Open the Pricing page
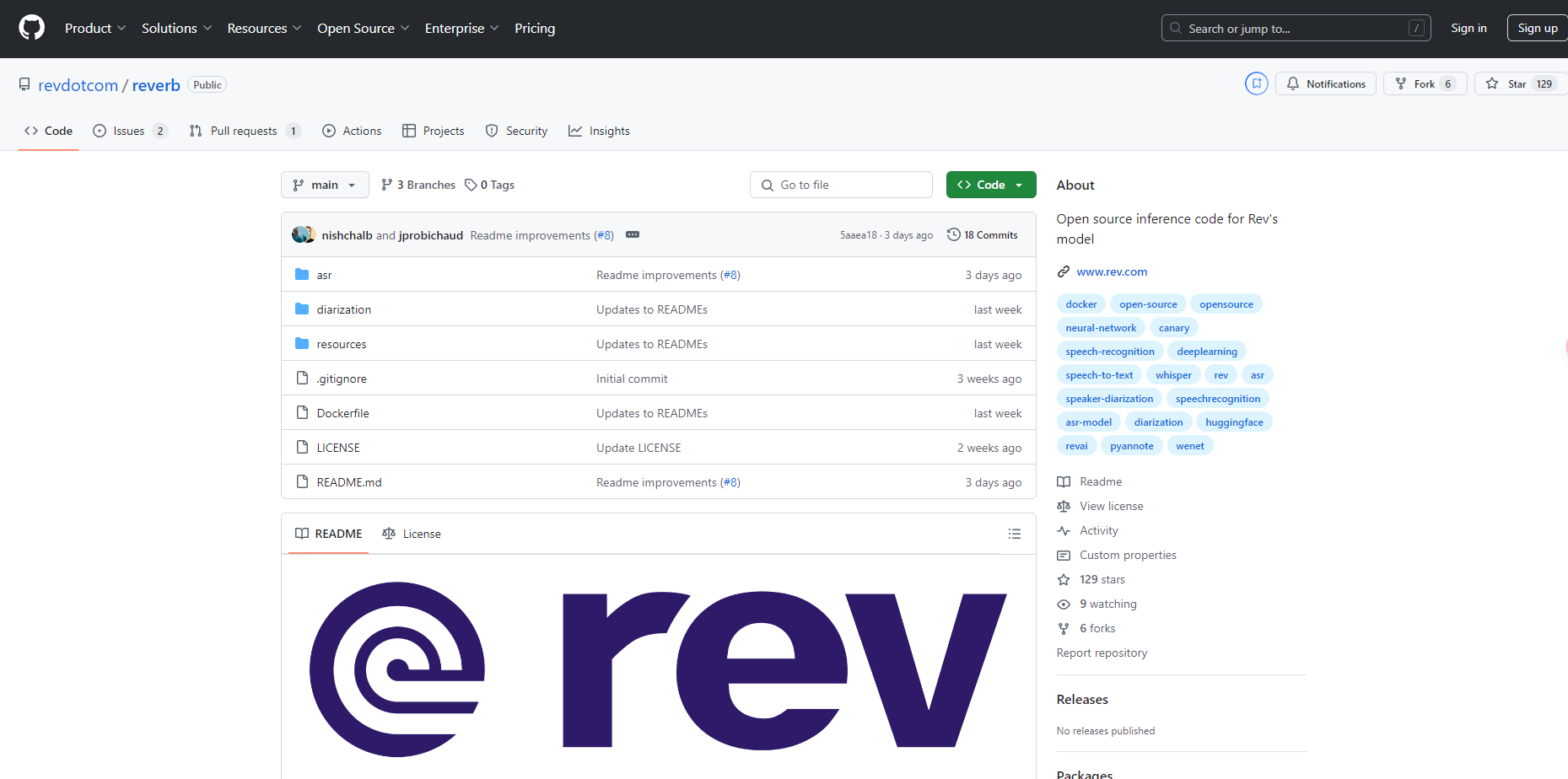This screenshot has width=1568, height=779. coord(535,28)
